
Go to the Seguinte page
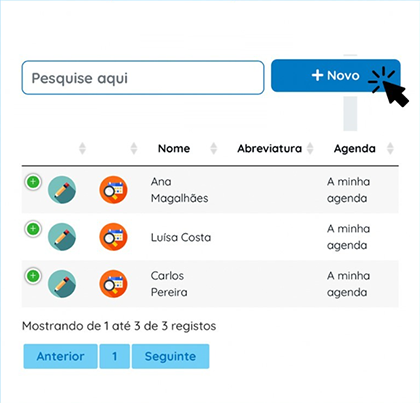point(170,356)
